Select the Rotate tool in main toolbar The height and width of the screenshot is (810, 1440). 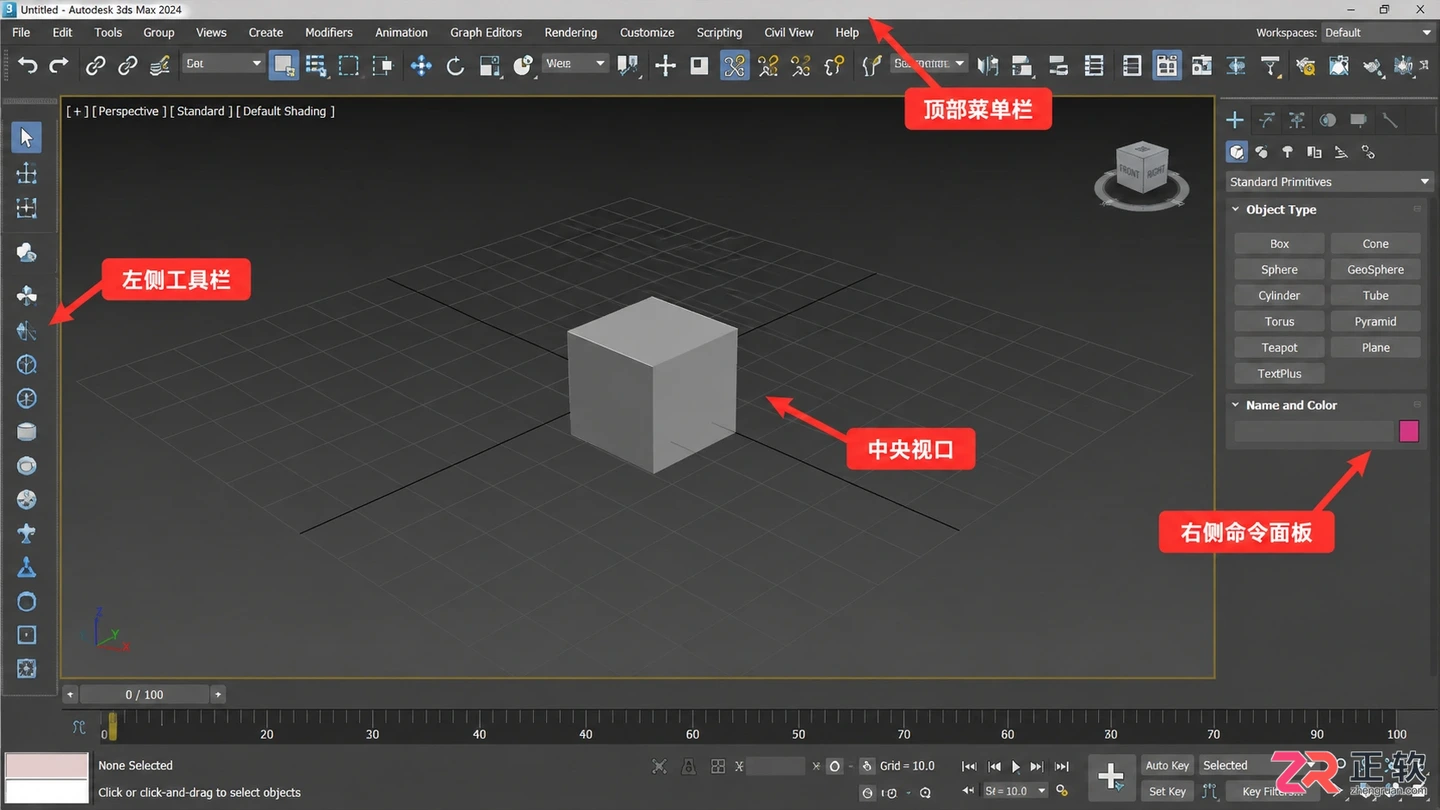455,66
